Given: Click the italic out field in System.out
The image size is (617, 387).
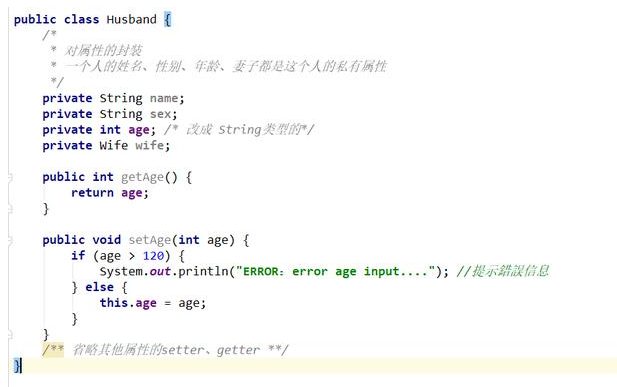Looking at the screenshot, I should pos(160,271).
